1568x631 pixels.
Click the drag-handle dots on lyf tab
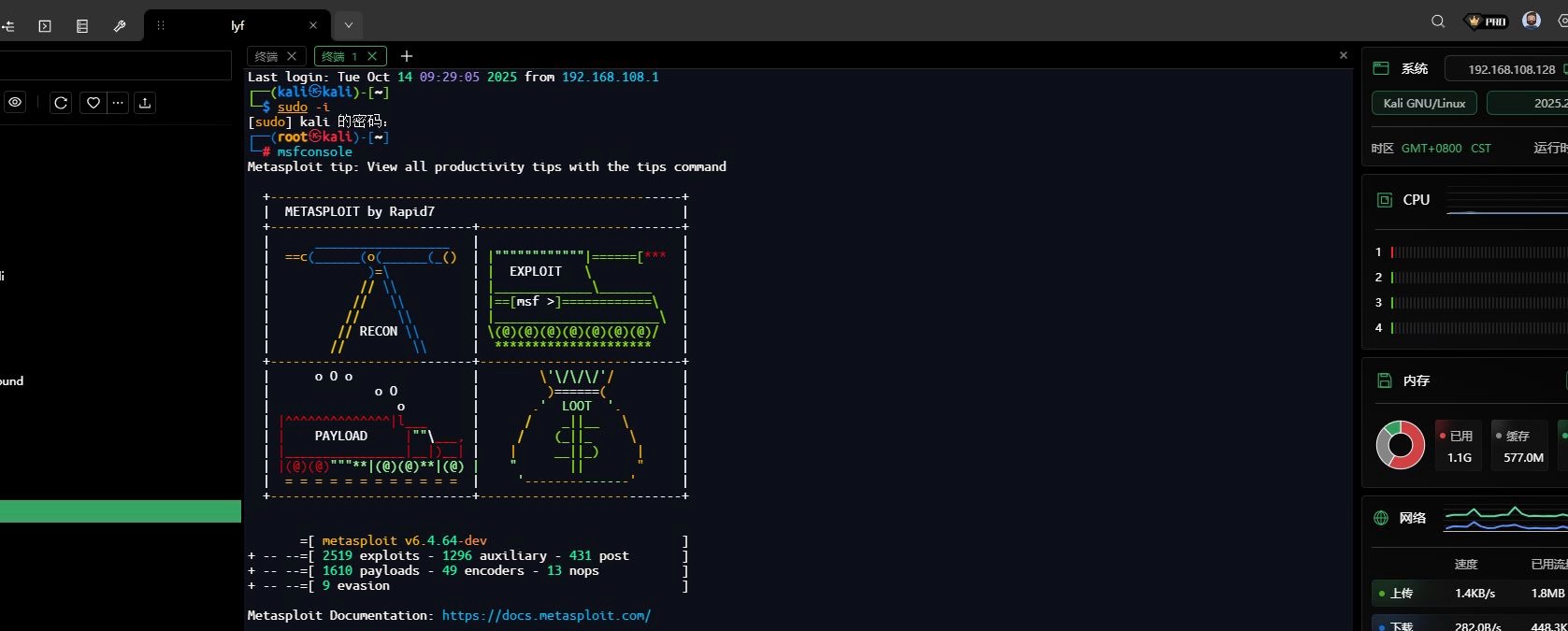point(160,25)
